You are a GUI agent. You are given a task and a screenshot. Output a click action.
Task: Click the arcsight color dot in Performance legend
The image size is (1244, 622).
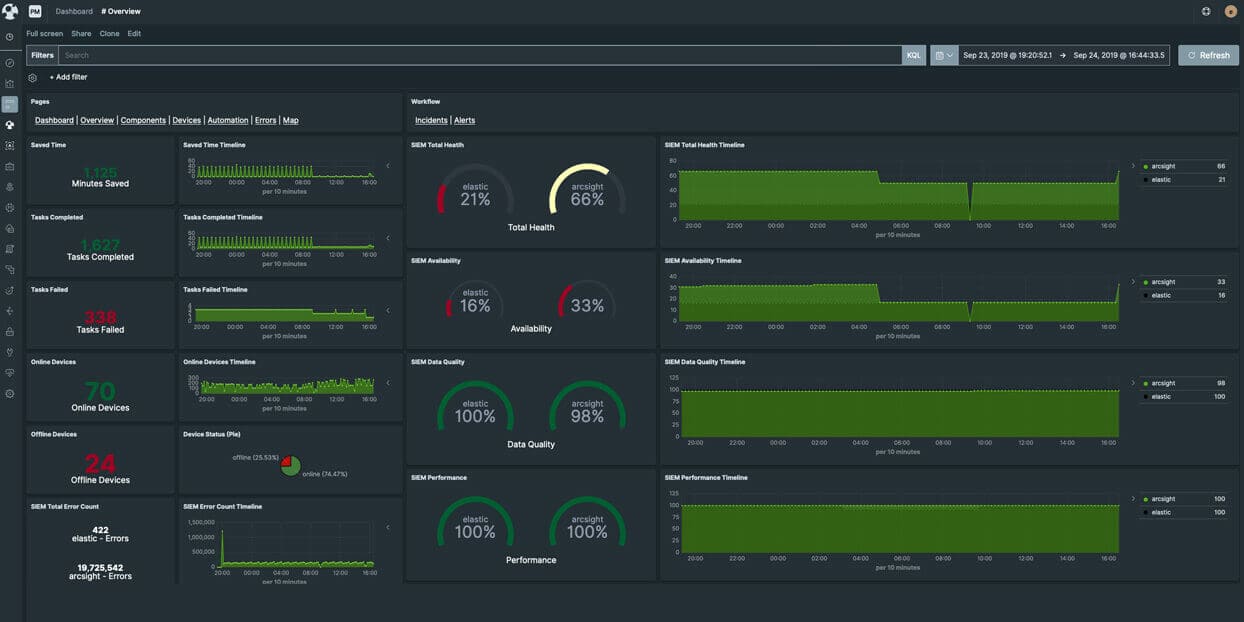point(1145,499)
